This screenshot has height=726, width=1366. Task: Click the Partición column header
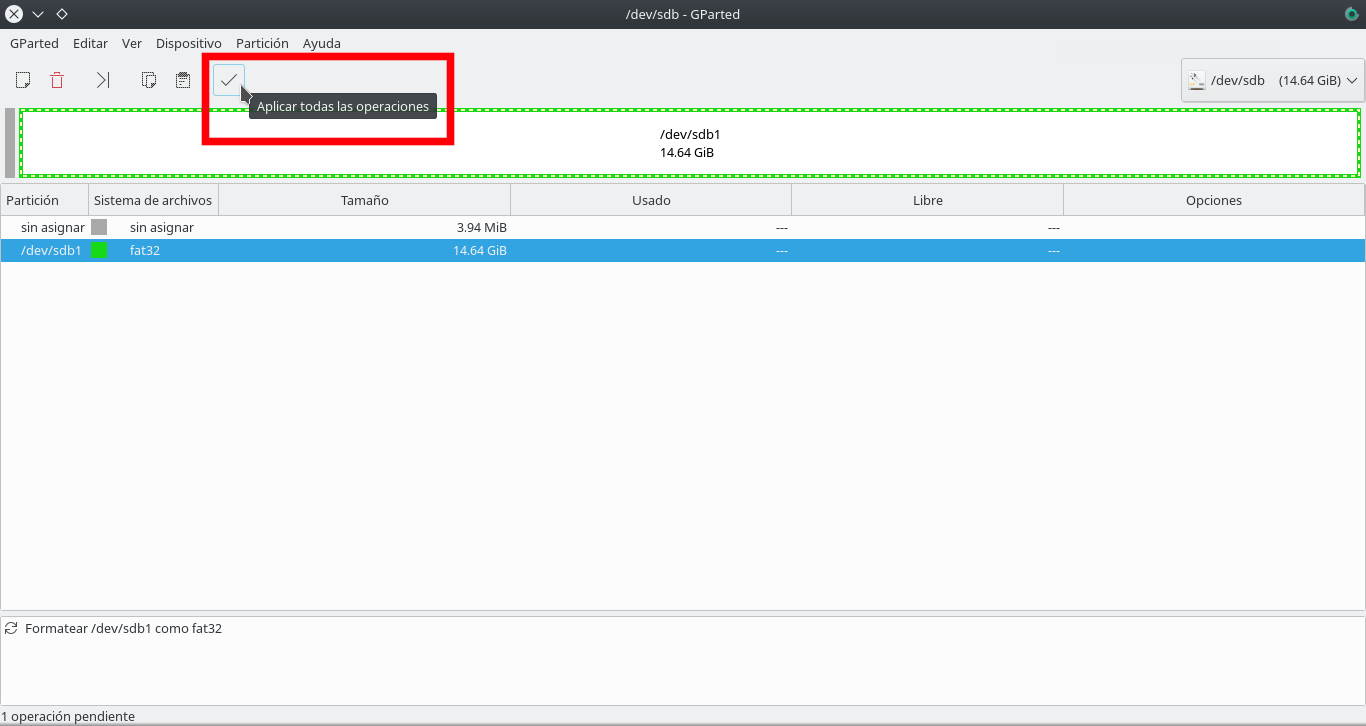pos(45,200)
